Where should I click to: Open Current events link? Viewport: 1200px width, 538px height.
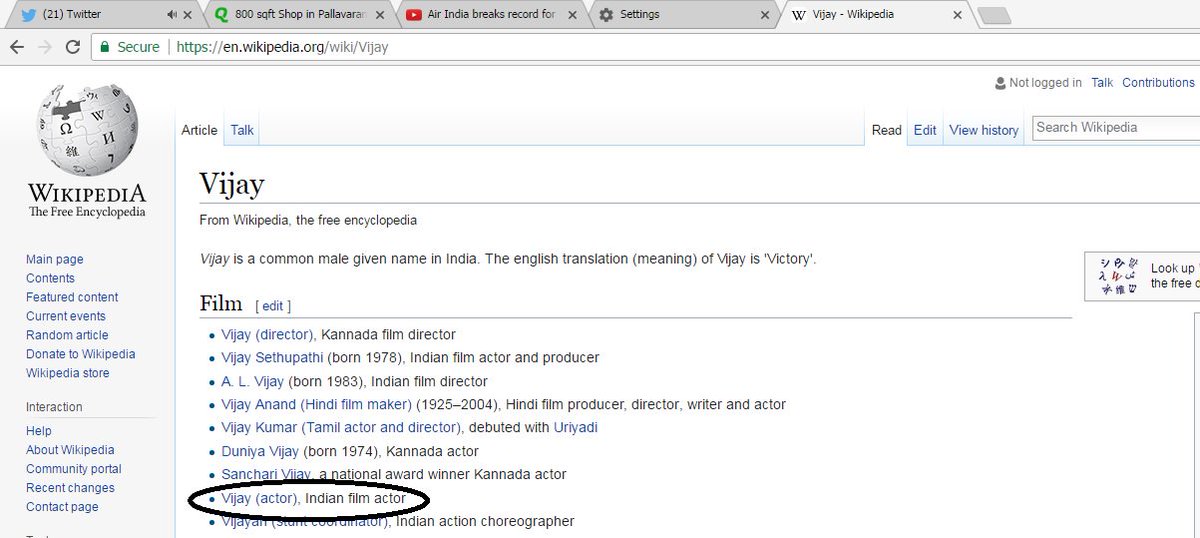[x=66, y=316]
